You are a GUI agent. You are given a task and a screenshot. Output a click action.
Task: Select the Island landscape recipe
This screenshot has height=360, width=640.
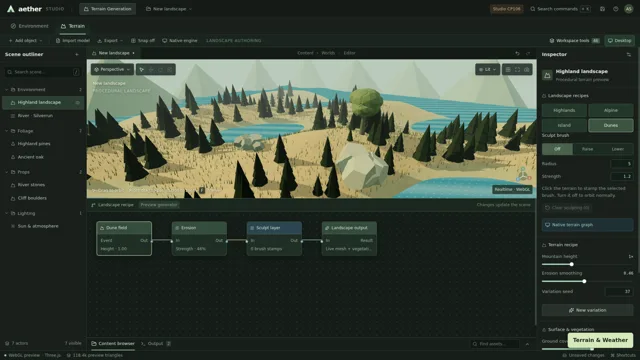(x=564, y=125)
